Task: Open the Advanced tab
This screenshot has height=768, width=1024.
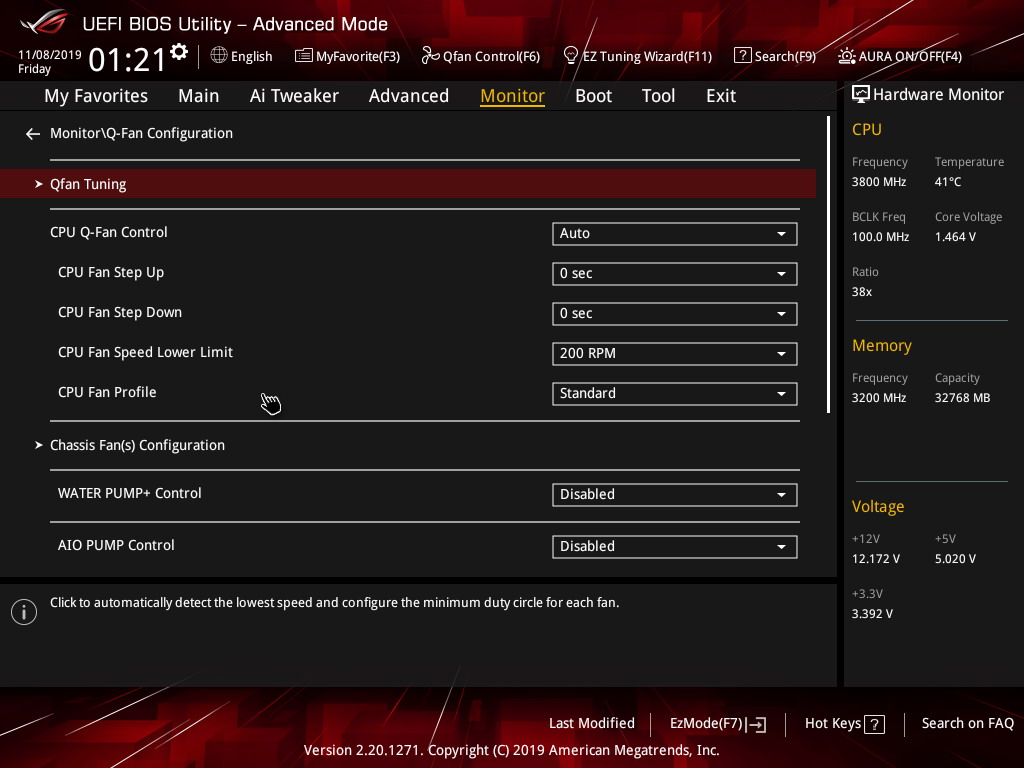Action: pos(409,96)
